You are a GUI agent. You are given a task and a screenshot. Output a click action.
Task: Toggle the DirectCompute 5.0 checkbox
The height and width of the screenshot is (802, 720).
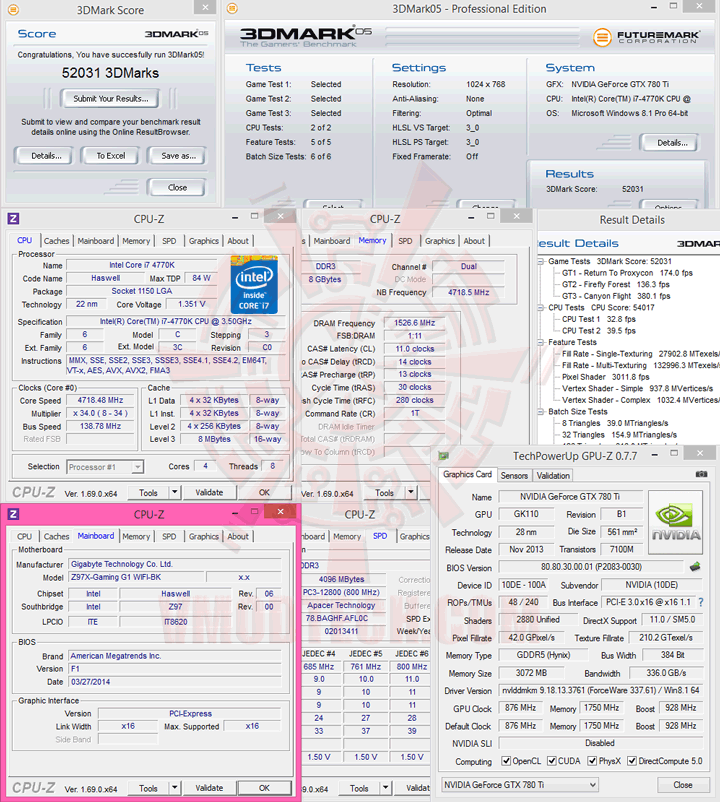click(632, 761)
